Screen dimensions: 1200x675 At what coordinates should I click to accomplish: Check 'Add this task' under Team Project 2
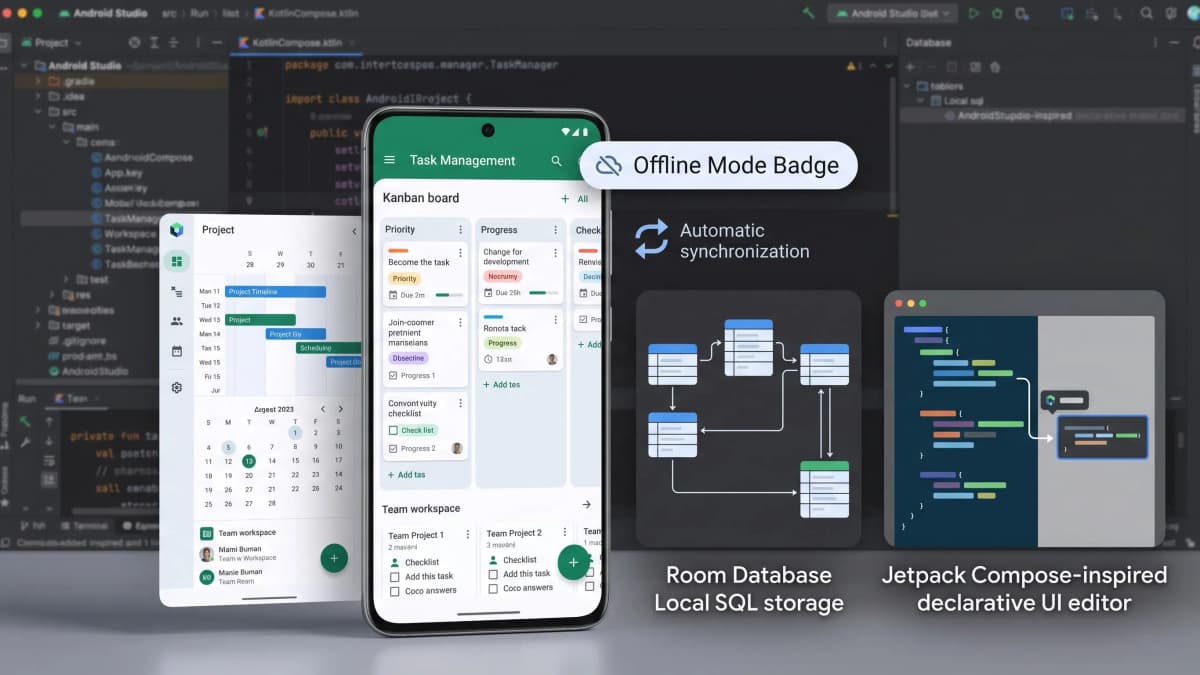tap(492, 574)
